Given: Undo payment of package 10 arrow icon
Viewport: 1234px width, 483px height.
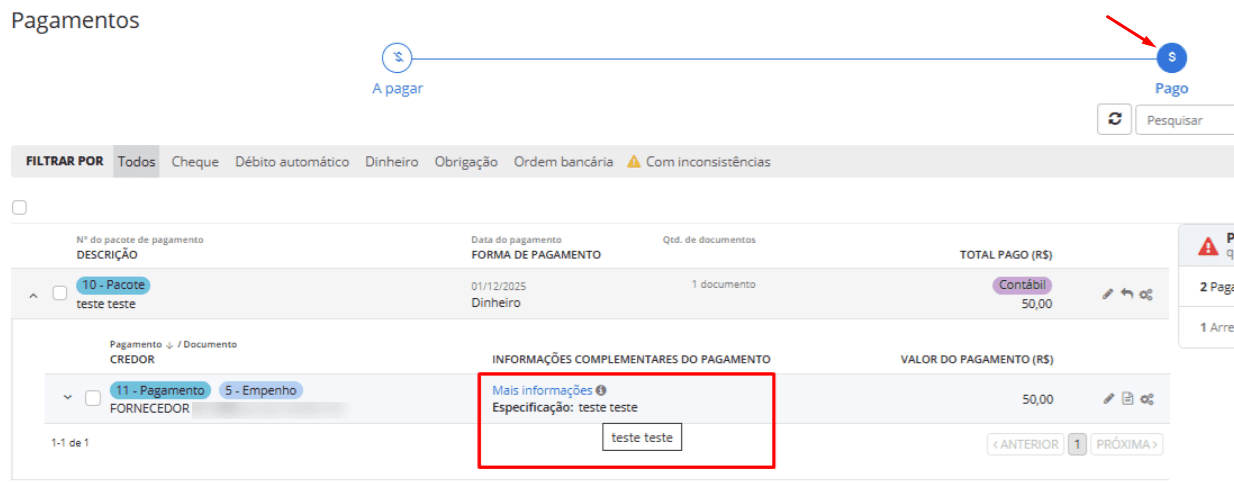Looking at the screenshot, I should point(1127,294).
